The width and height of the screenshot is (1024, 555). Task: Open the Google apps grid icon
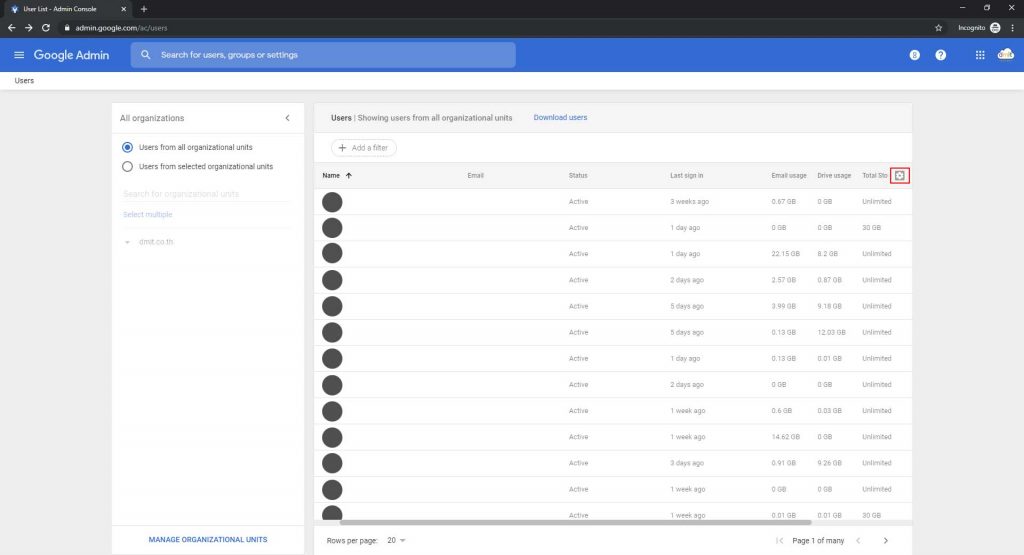(980, 55)
